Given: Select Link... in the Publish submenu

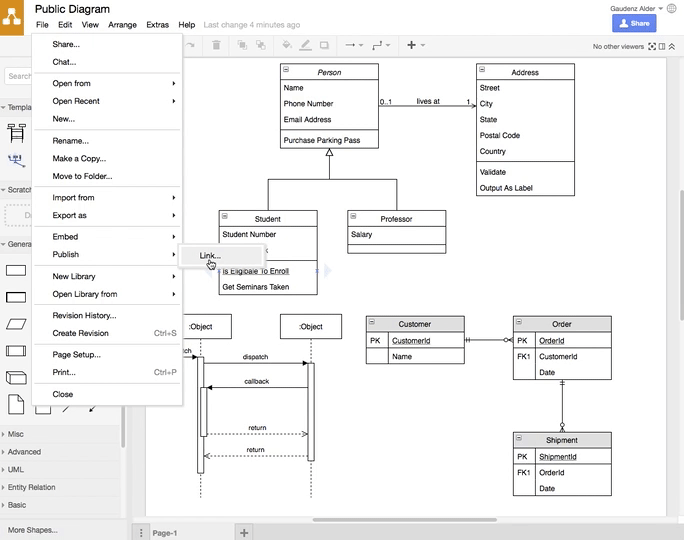Looking at the screenshot, I should coord(209,256).
